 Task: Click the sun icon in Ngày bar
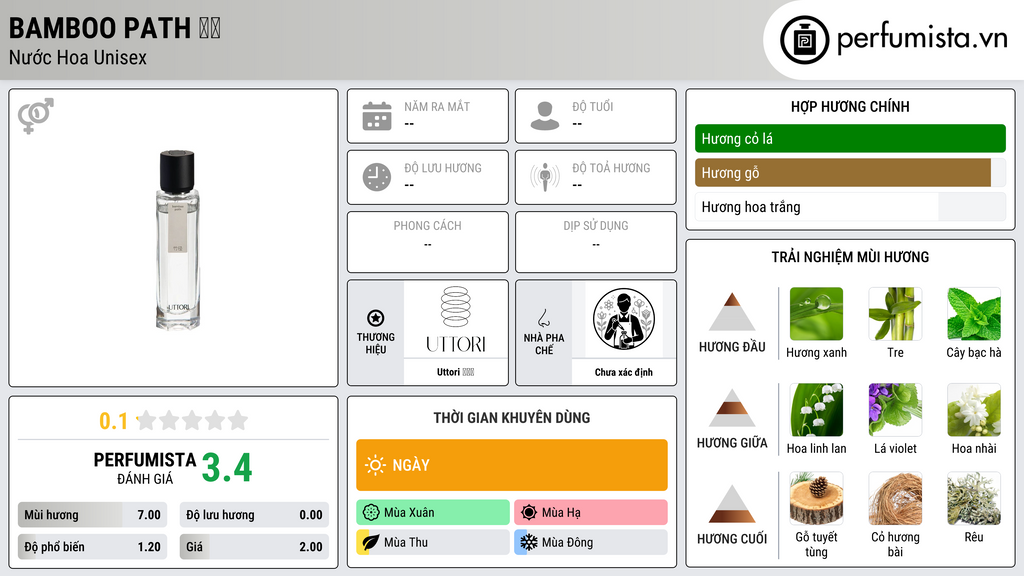[x=376, y=465]
